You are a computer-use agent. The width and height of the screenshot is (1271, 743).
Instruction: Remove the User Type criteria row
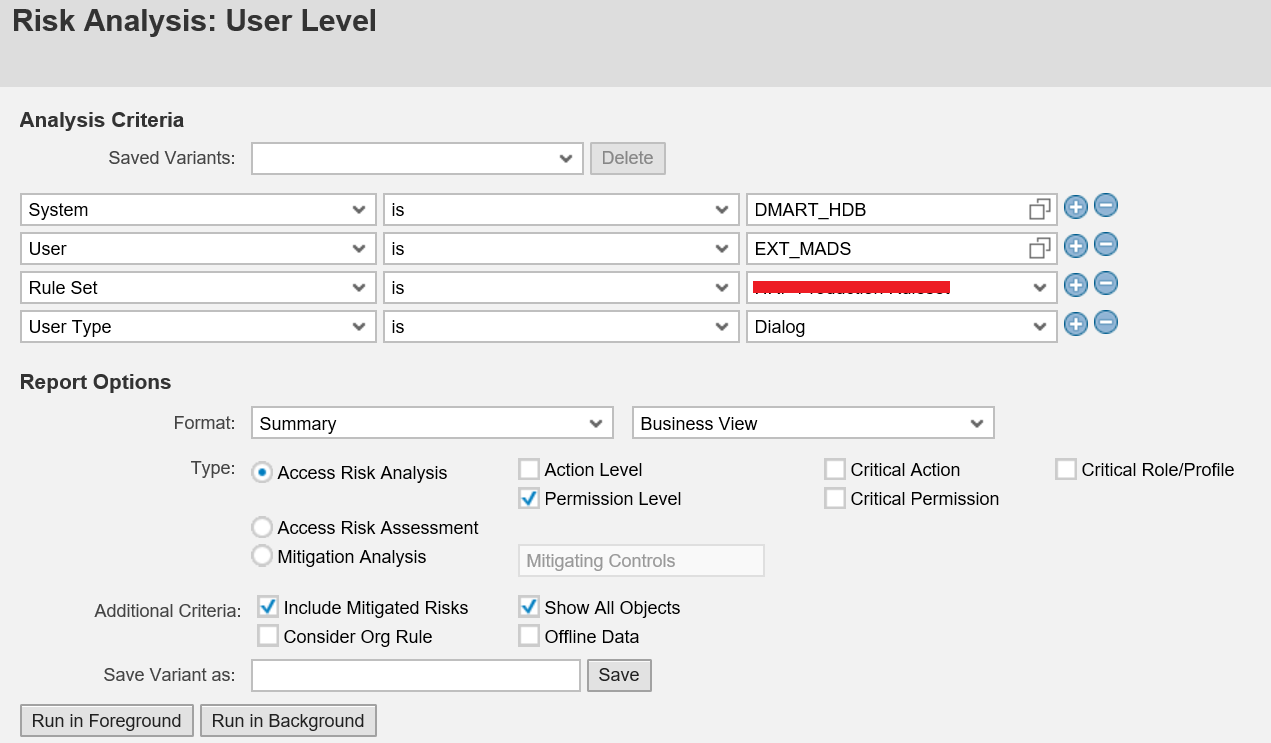pos(1105,323)
